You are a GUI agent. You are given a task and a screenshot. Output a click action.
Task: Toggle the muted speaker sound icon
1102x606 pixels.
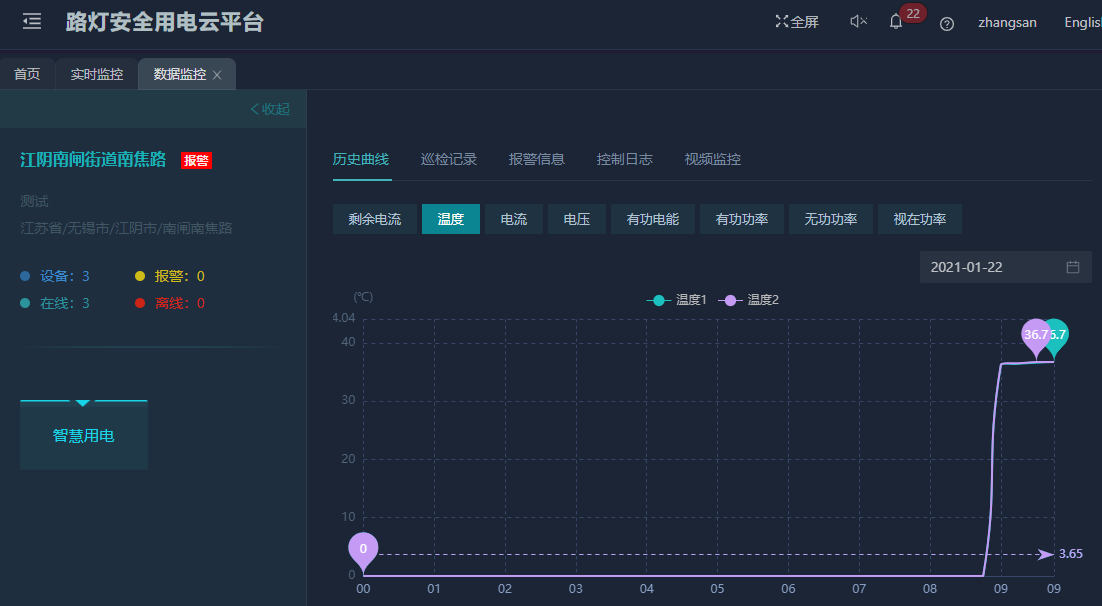pos(858,22)
